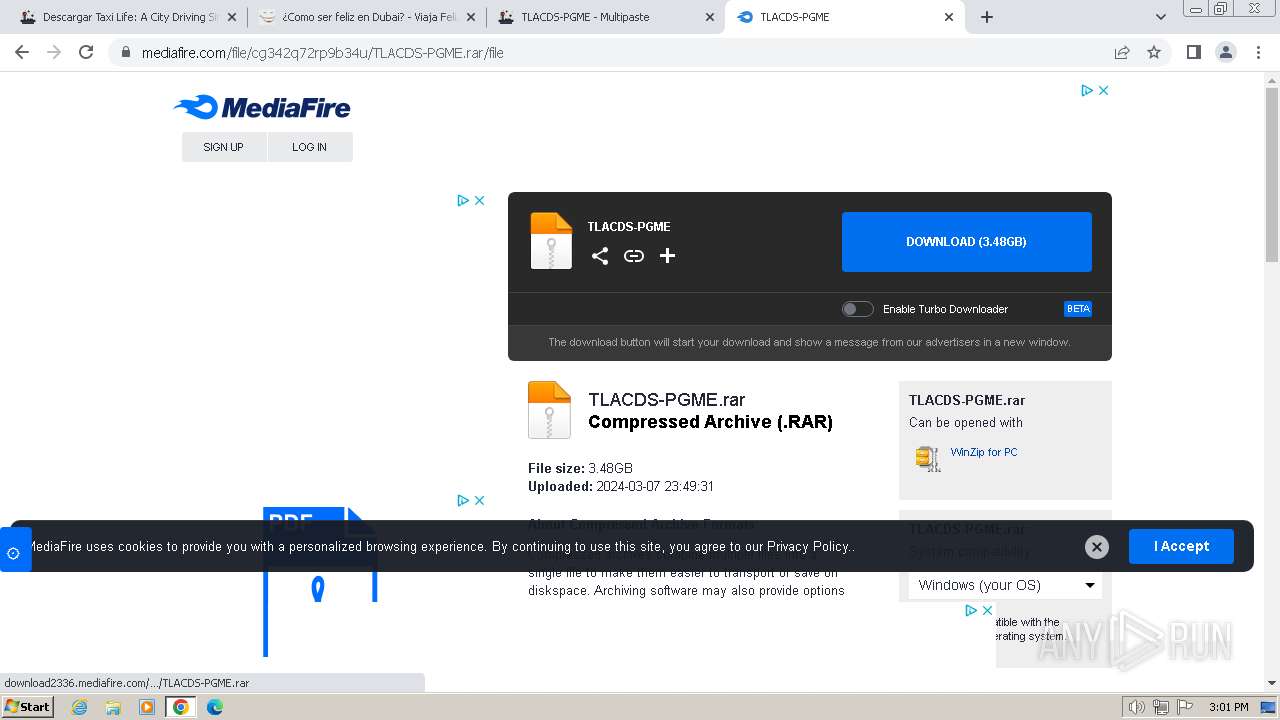Viewport: 1280px width, 720px height.
Task: Open File Explorer from taskbar
Action: 113,707
